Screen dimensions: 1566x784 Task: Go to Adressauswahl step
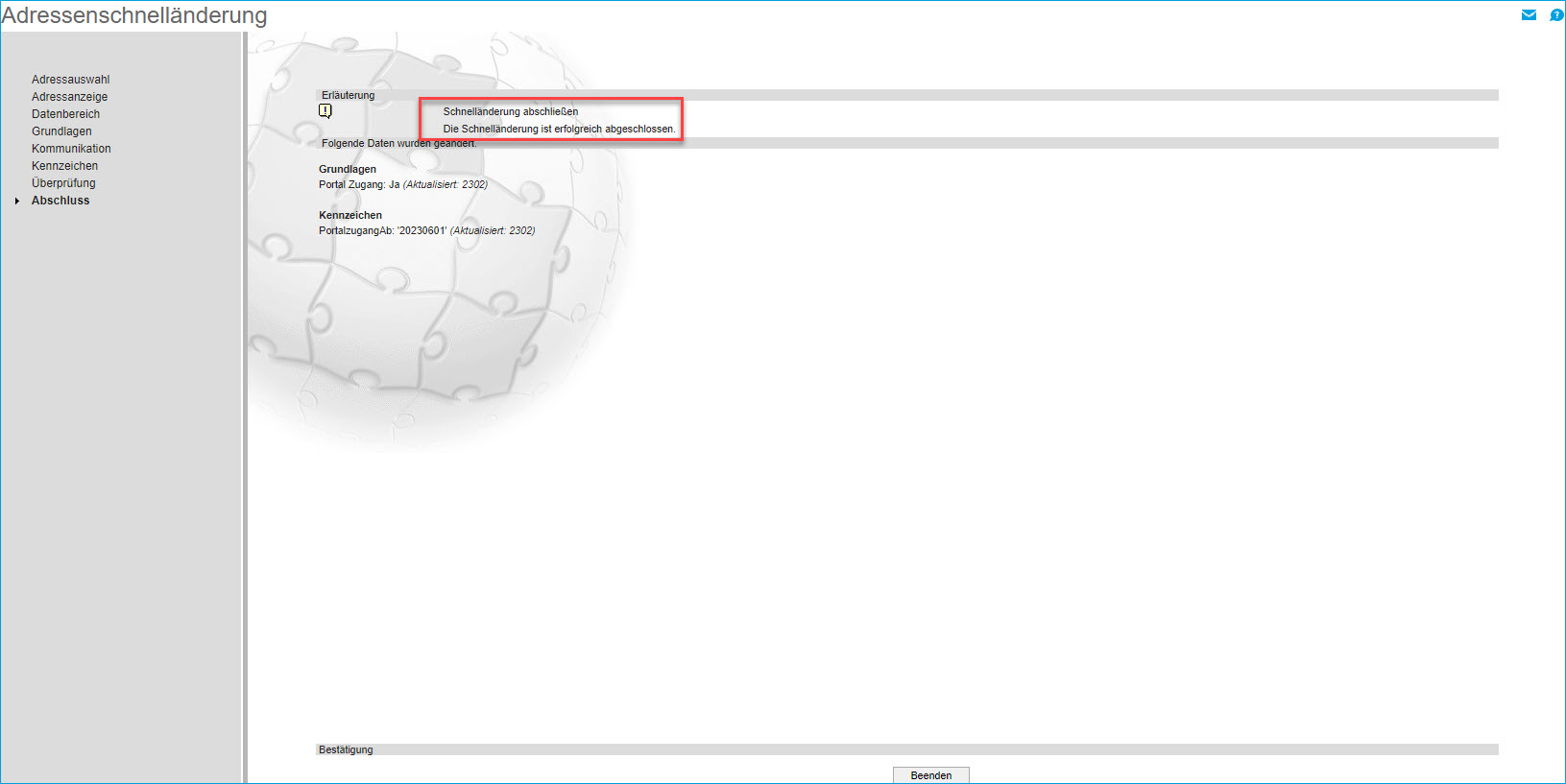(70, 80)
